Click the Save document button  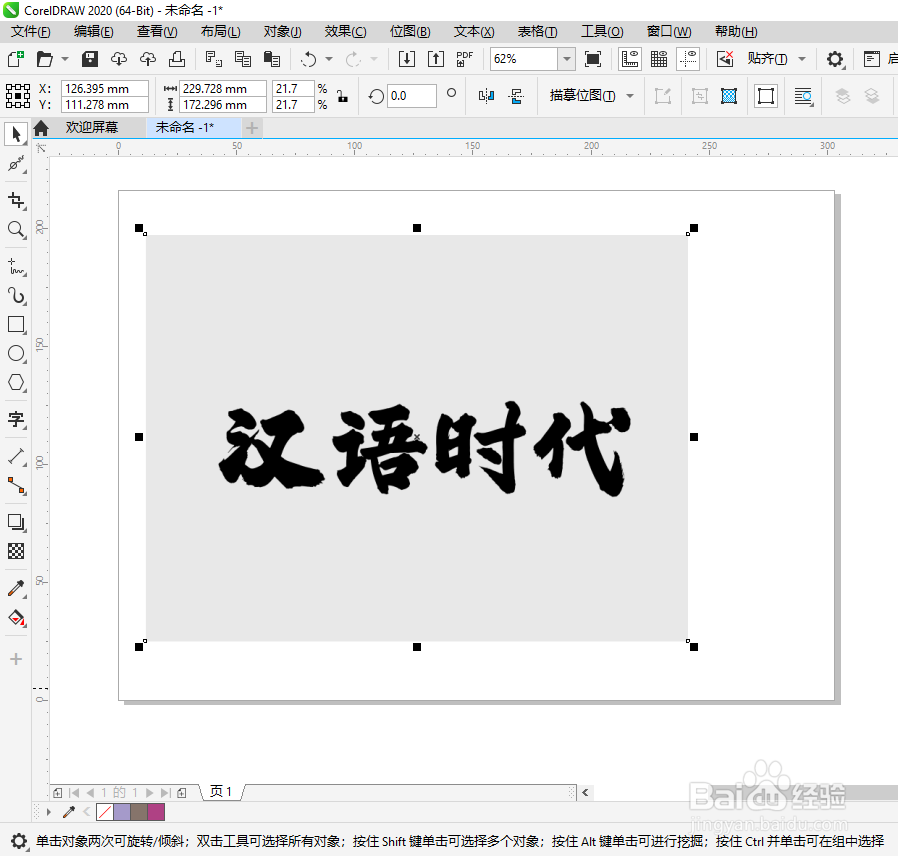pyautogui.click(x=89, y=59)
